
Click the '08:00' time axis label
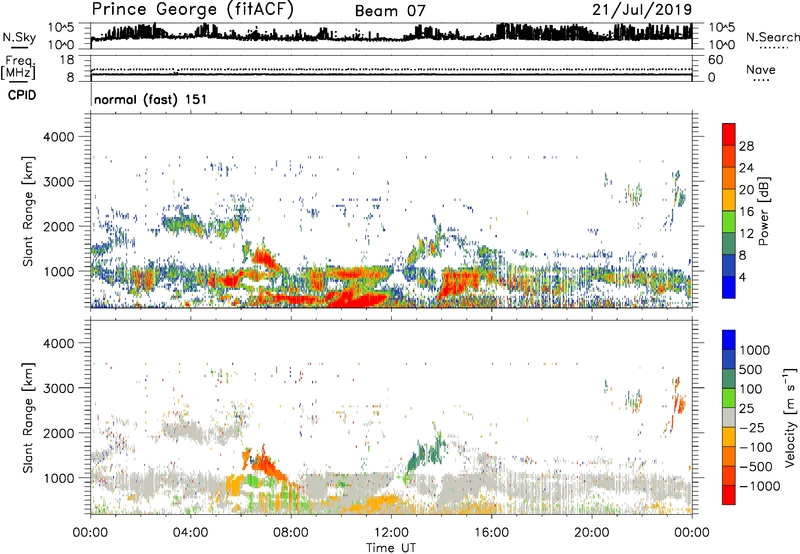point(291,533)
